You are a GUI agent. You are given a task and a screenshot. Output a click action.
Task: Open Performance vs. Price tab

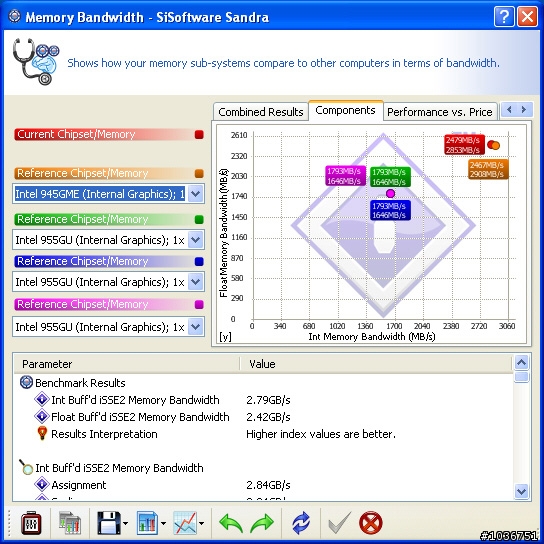click(440, 112)
